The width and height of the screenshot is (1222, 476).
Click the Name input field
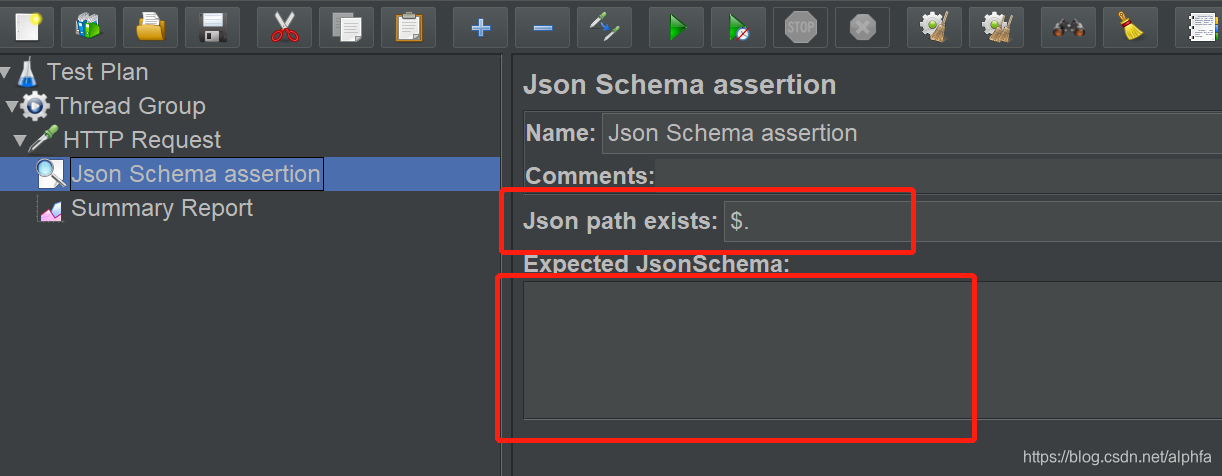coord(912,133)
